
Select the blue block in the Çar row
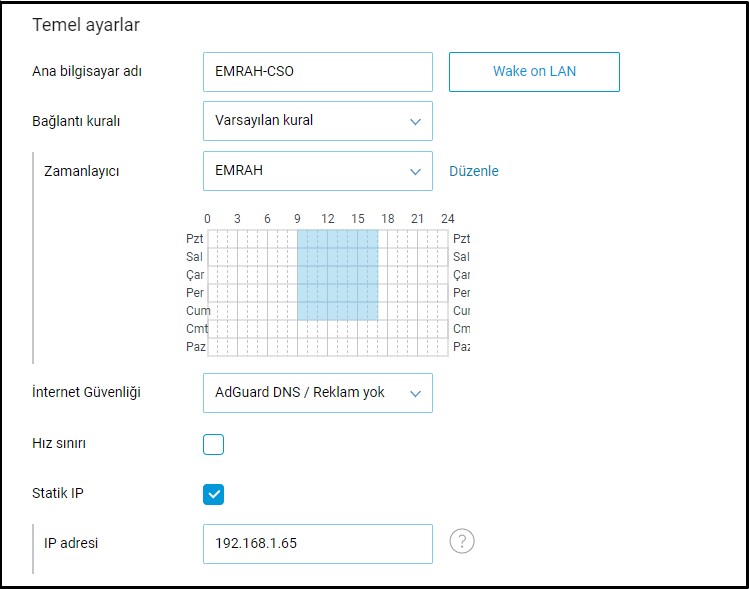(x=337, y=275)
